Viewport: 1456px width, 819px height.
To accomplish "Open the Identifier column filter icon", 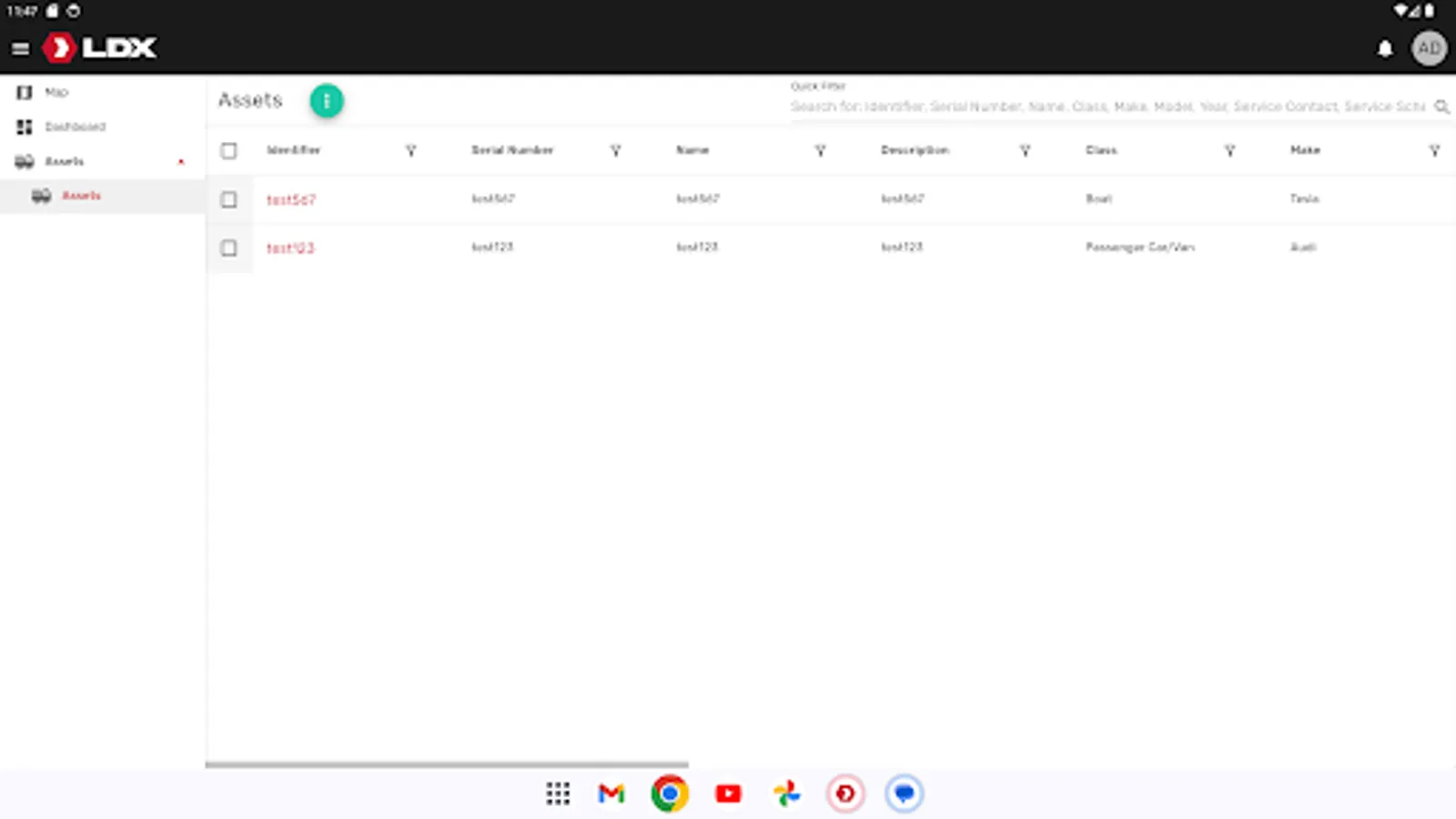I will click(x=411, y=150).
